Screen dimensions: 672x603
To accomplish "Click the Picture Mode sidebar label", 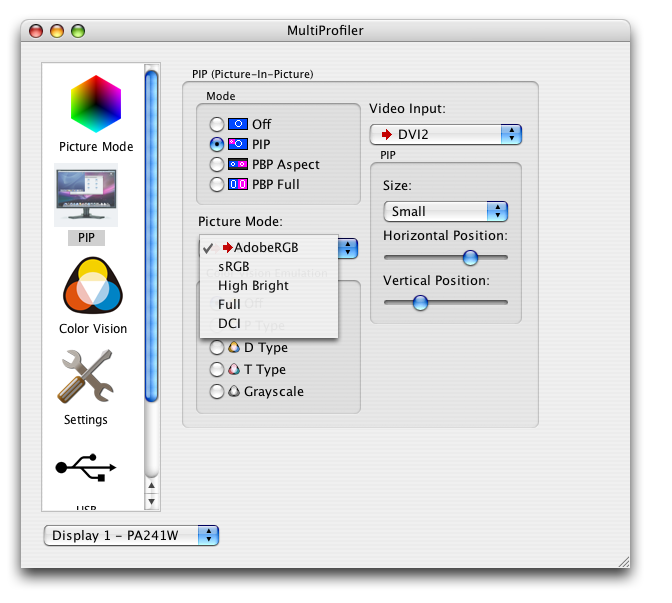I will tap(96, 147).
